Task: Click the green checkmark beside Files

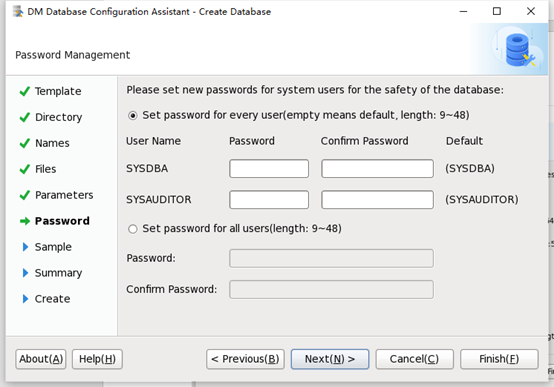Action: coord(25,169)
